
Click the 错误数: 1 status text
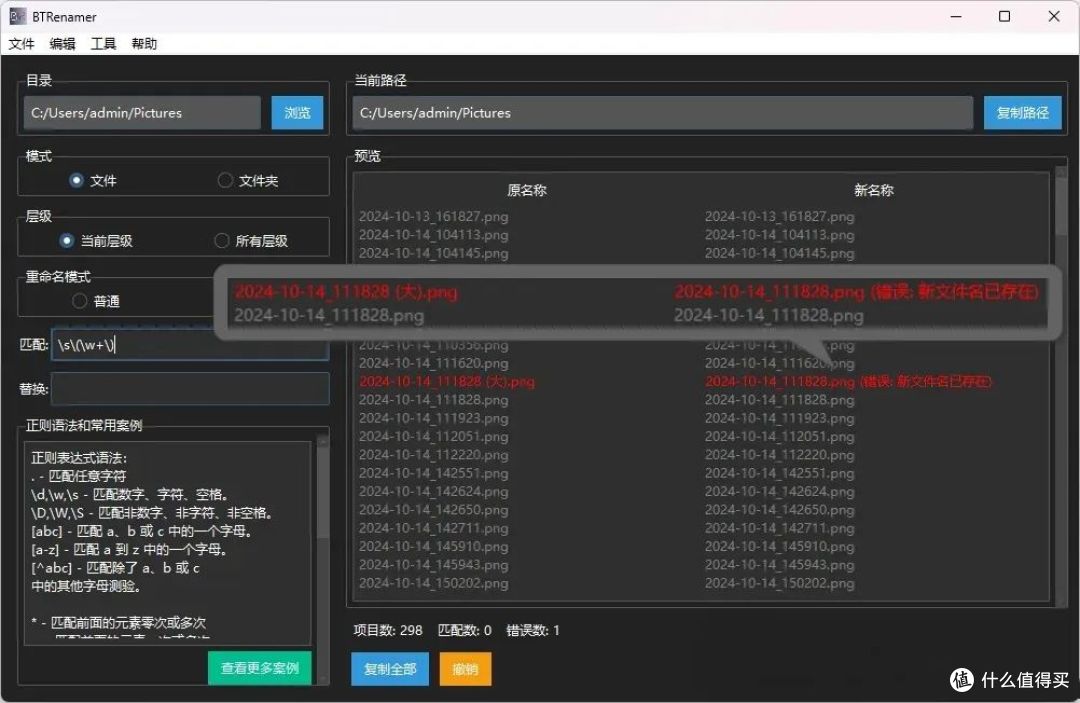click(x=533, y=630)
